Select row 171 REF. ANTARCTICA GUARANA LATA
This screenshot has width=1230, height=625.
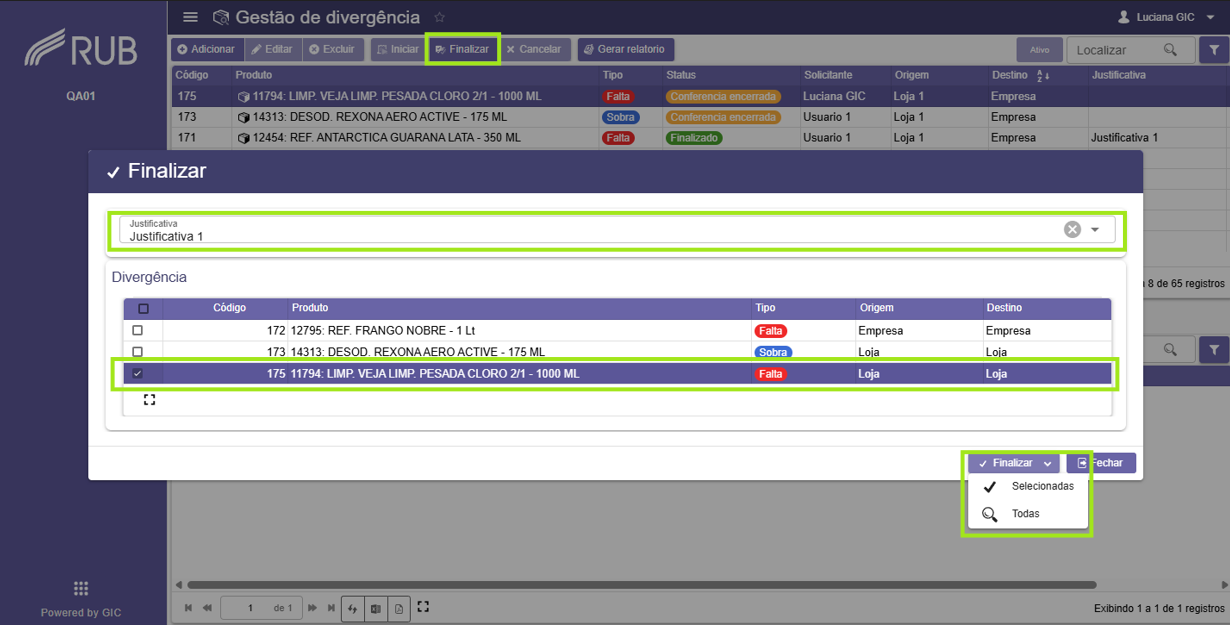click(700, 138)
